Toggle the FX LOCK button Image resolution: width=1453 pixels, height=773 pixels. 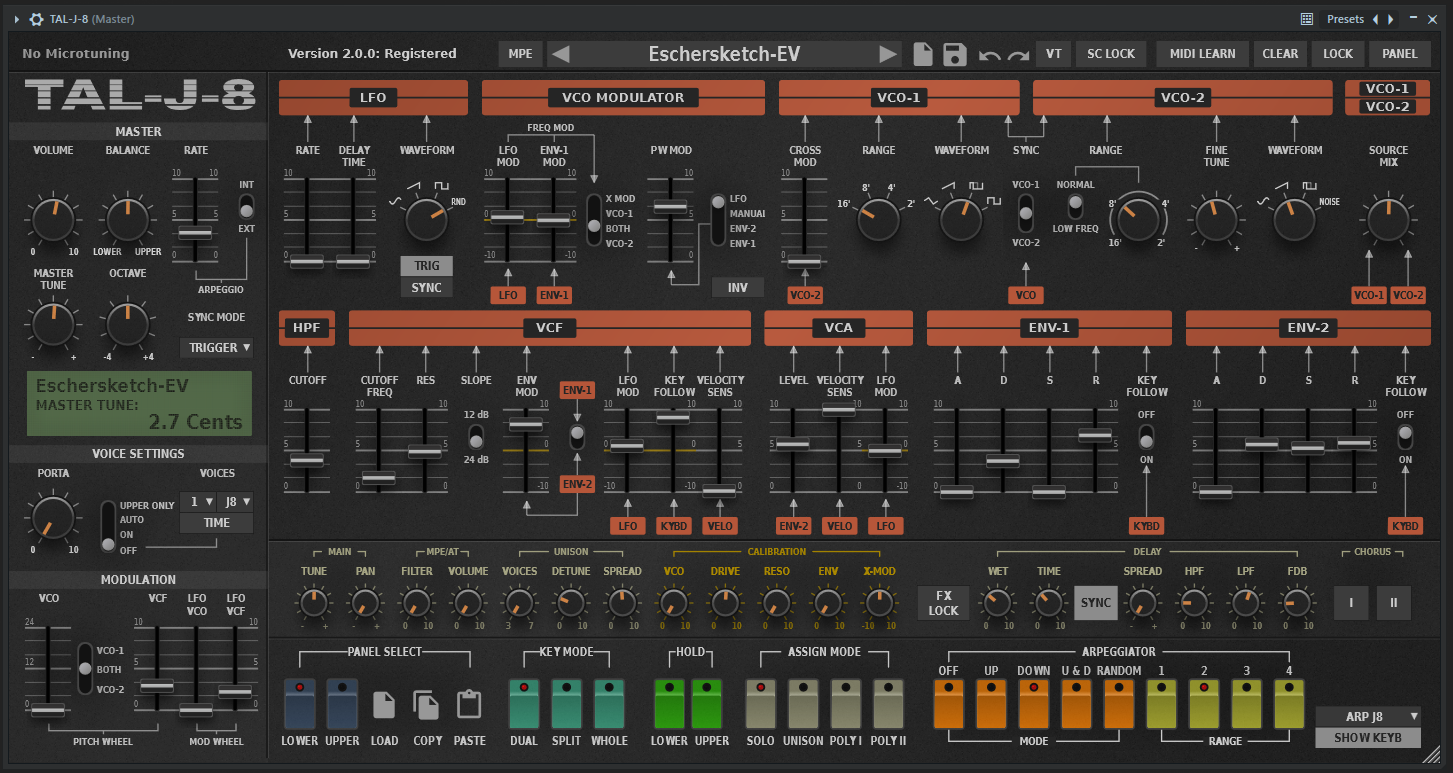click(x=943, y=603)
